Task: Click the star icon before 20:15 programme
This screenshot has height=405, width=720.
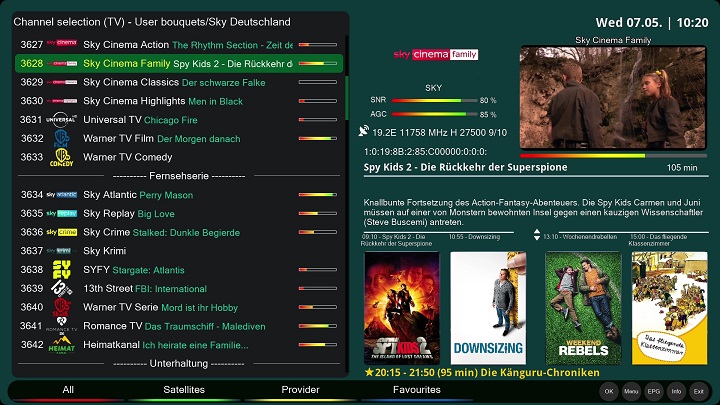Action: coord(369,372)
